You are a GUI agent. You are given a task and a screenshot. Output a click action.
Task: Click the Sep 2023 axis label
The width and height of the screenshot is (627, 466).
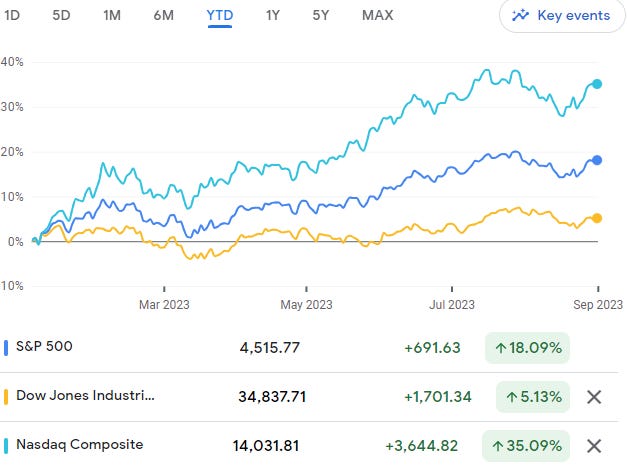pos(598,305)
